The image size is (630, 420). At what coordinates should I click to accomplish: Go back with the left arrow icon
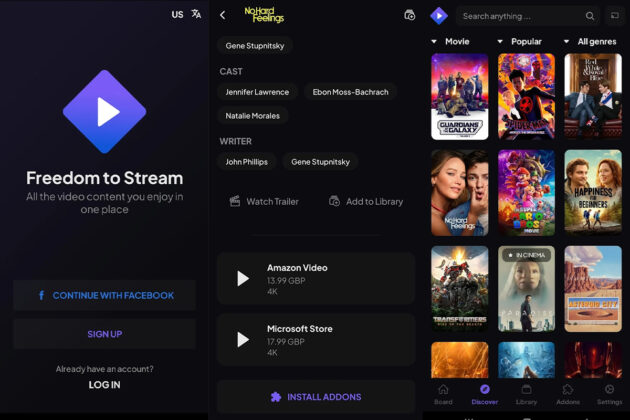[223, 15]
